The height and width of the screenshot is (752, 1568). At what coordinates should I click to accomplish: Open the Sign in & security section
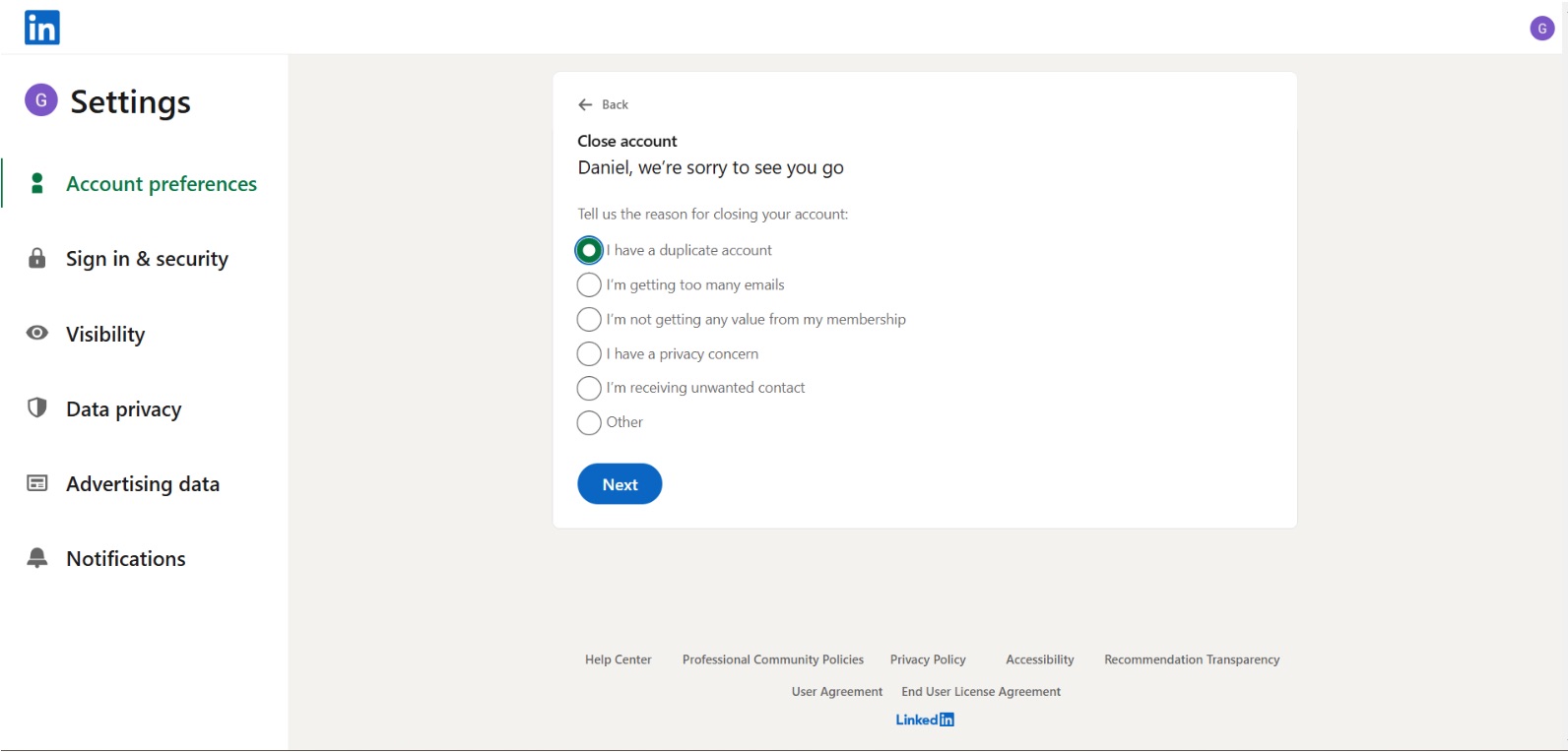tap(147, 259)
